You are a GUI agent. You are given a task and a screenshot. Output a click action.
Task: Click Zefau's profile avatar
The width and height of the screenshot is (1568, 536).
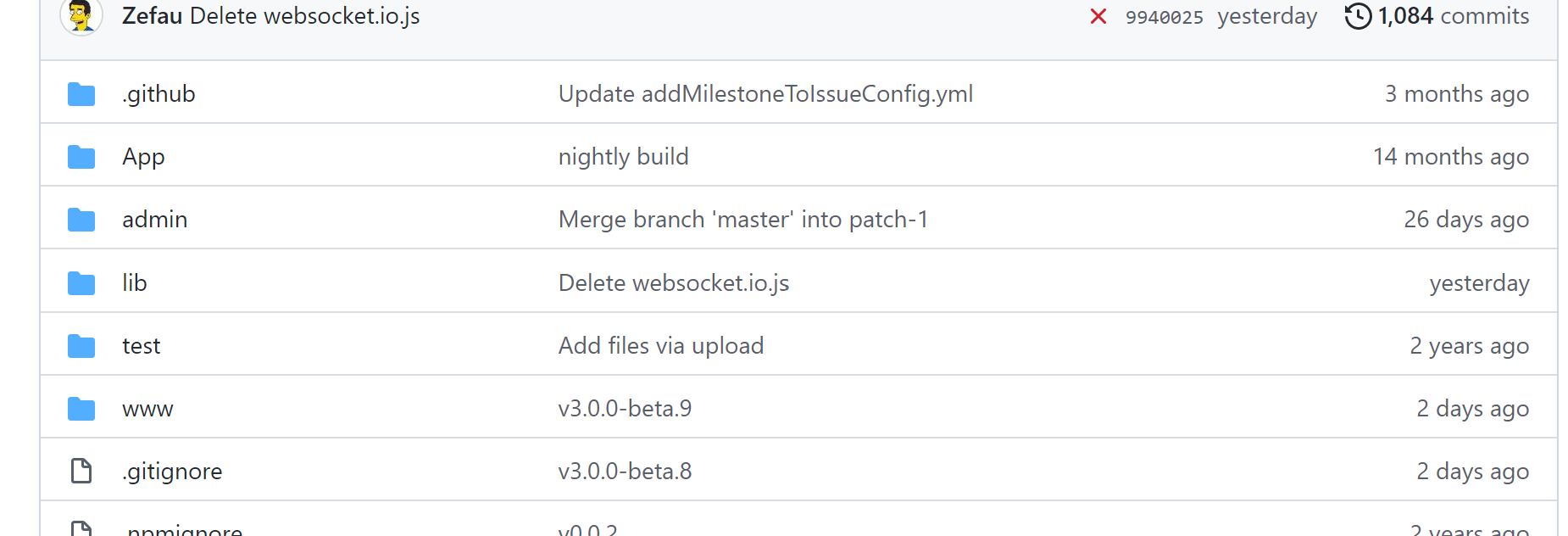[x=81, y=17]
